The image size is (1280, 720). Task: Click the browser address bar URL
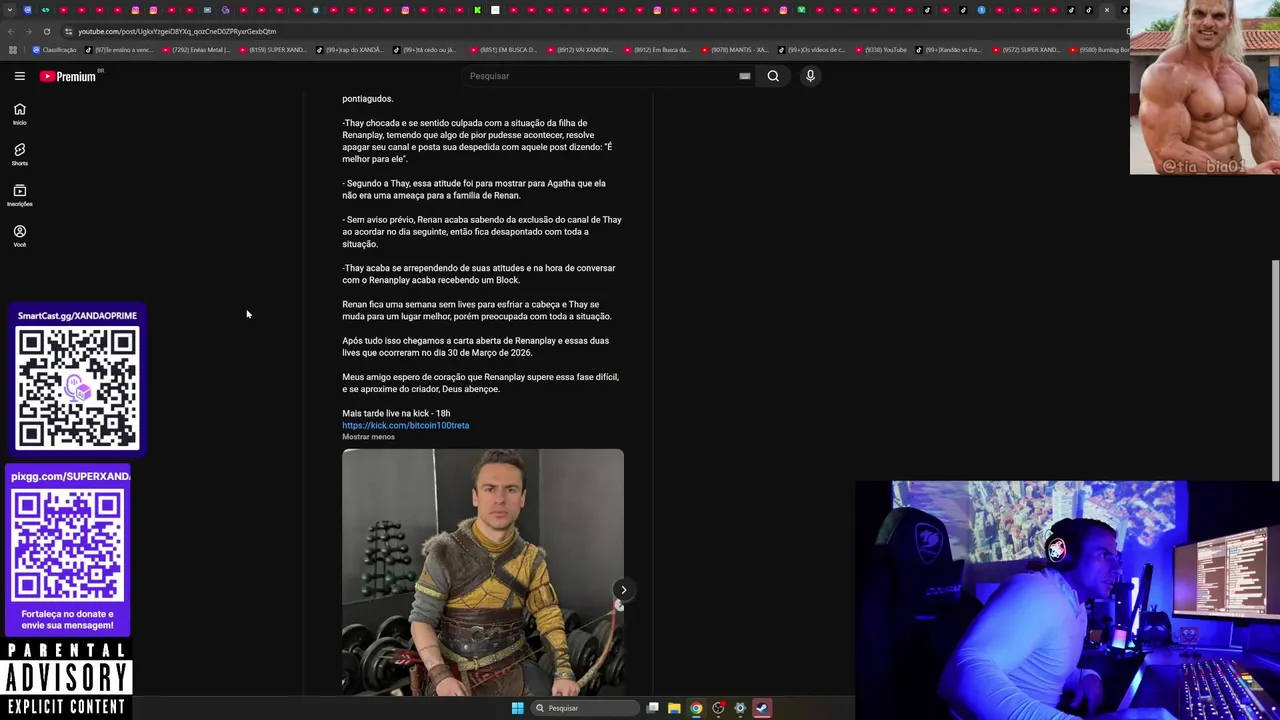coord(177,31)
